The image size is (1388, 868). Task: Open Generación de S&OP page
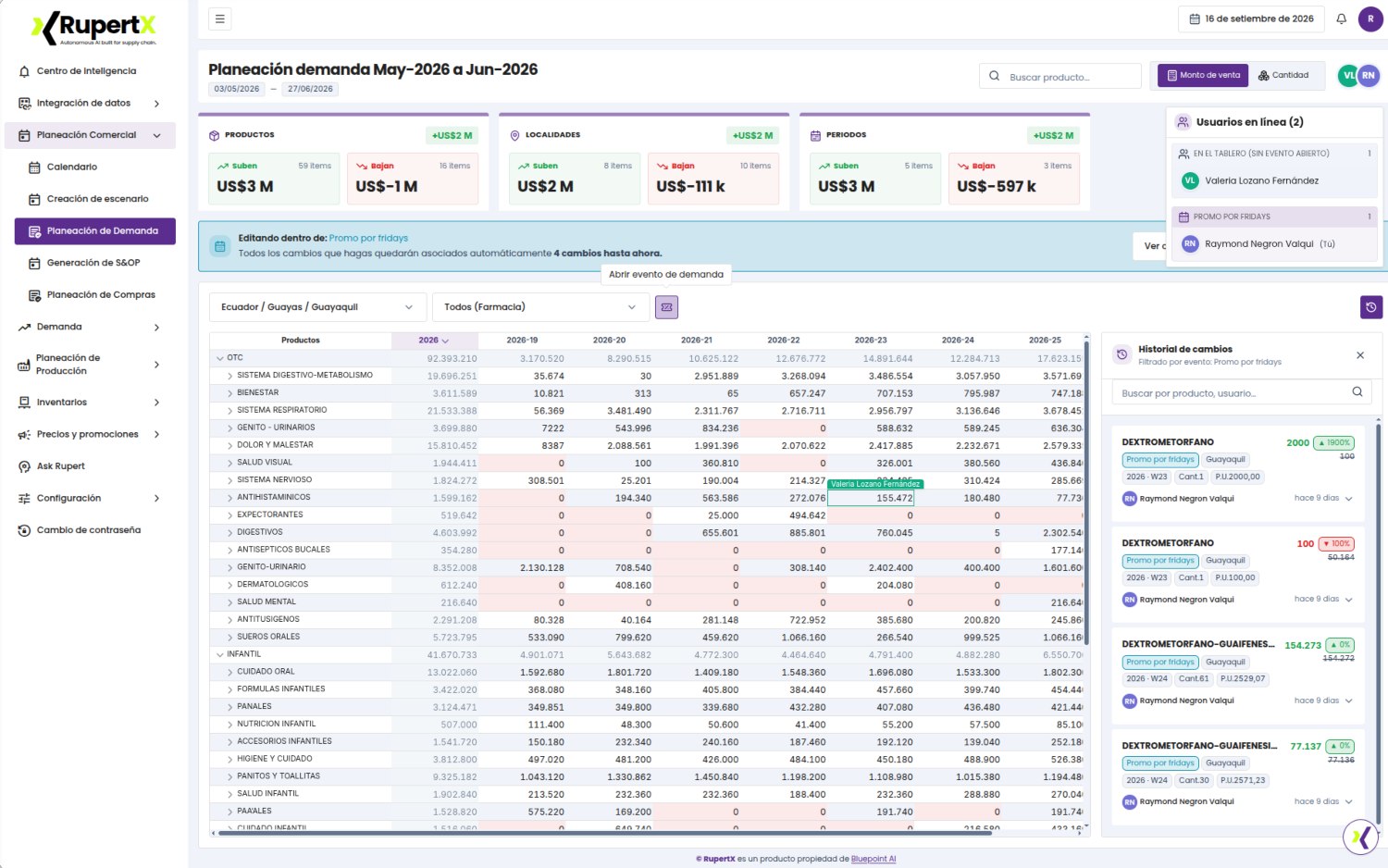click(x=93, y=263)
